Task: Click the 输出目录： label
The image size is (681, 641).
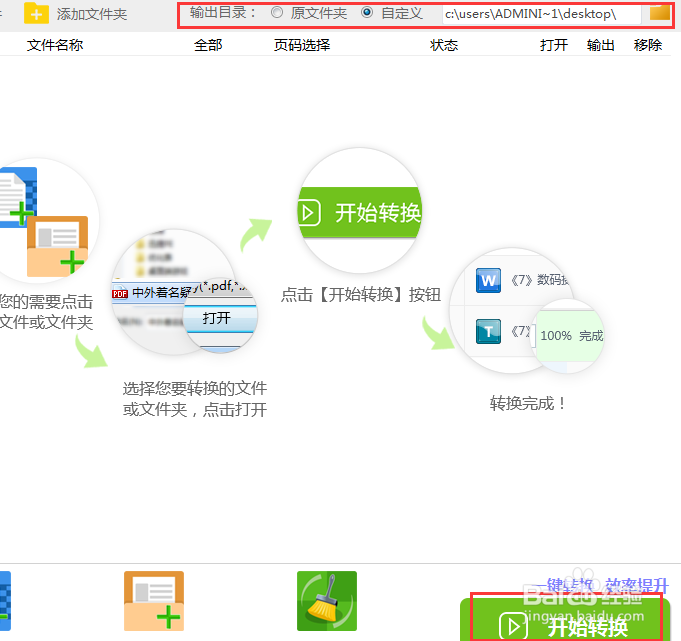Action: pyautogui.click(x=223, y=13)
